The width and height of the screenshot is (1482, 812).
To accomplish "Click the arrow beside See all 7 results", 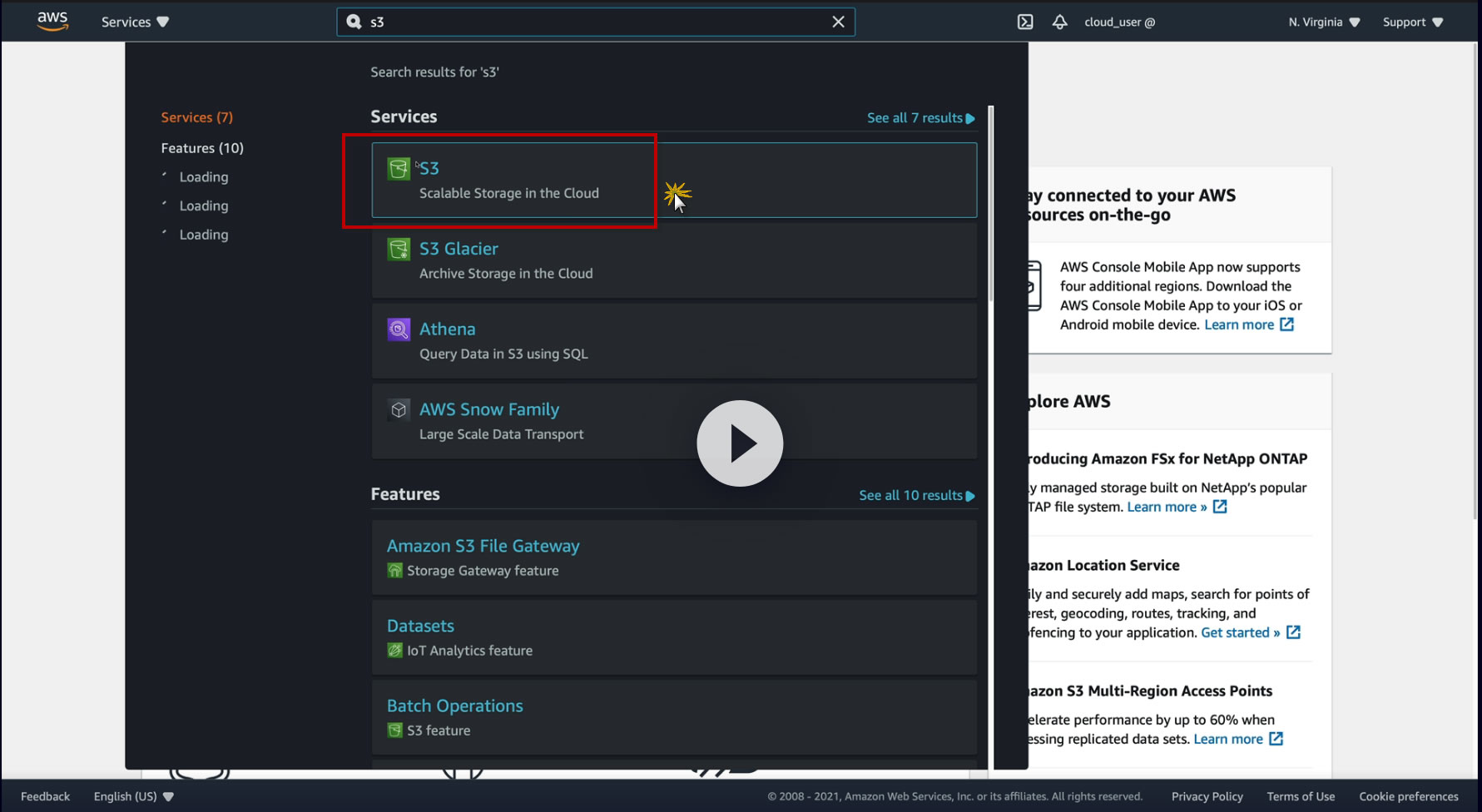I will (x=970, y=119).
